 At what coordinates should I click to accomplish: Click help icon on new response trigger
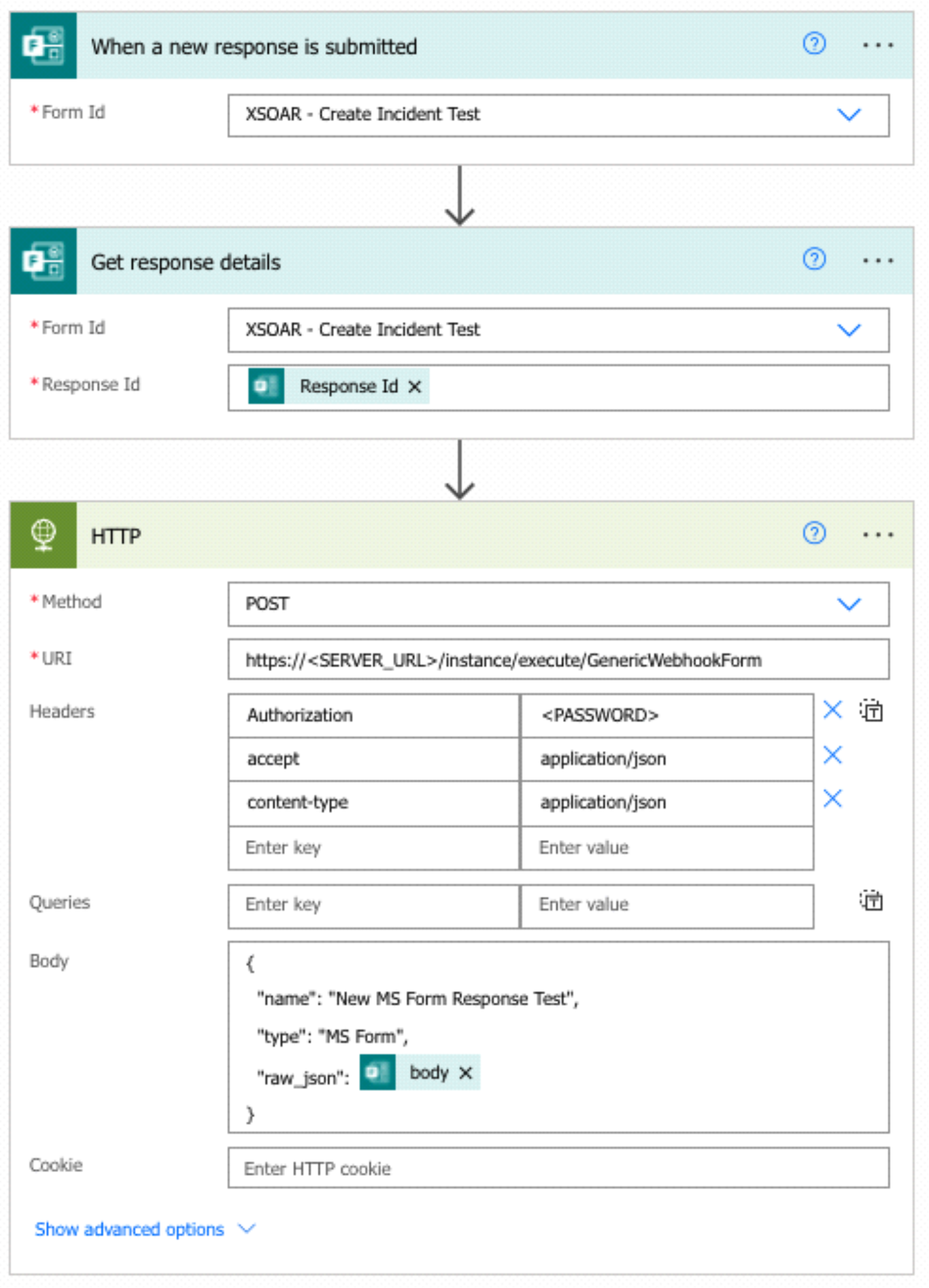point(814,44)
